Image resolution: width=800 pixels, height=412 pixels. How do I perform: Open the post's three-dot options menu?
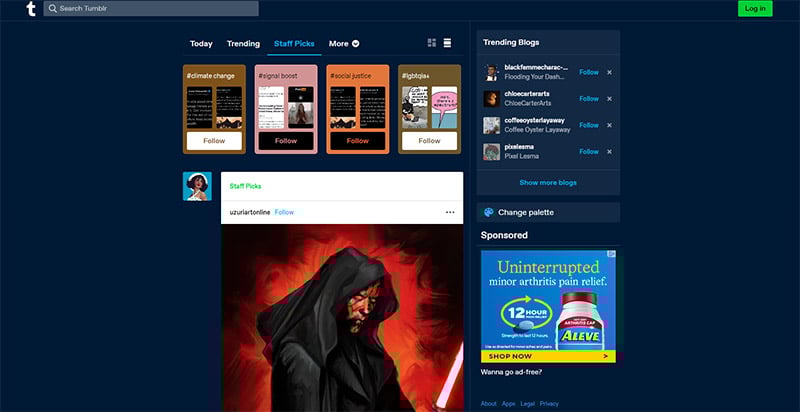coord(450,212)
